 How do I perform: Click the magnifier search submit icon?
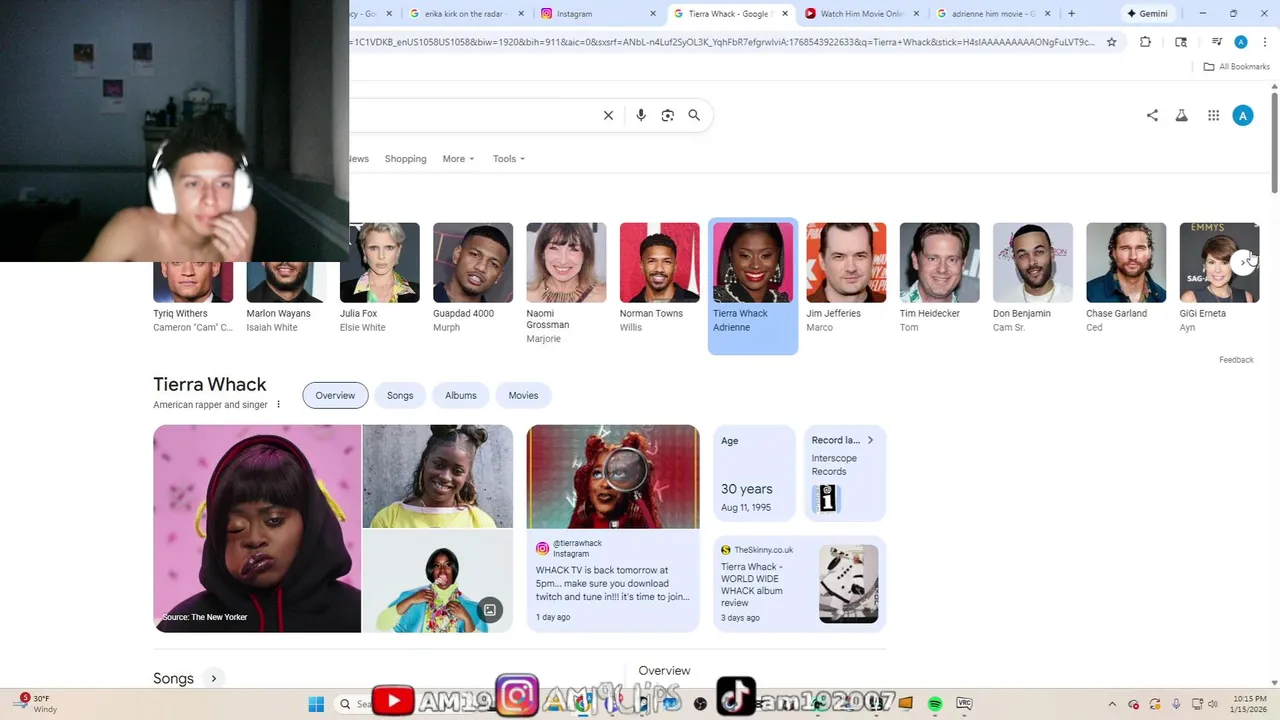(x=694, y=115)
